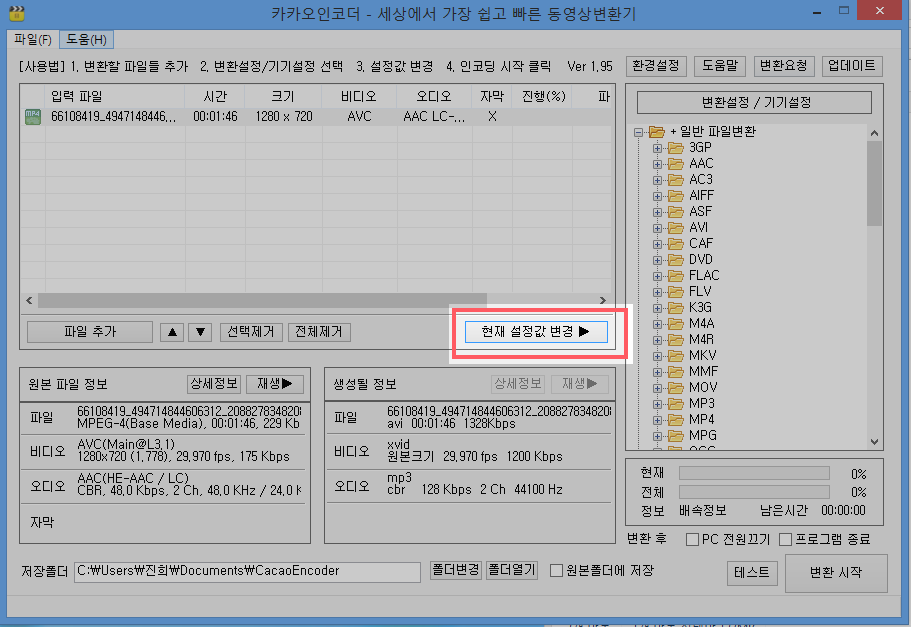Click 현재 설정값 변경 button
The image size is (911, 627).
pyautogui.click(x=536, y=332)
